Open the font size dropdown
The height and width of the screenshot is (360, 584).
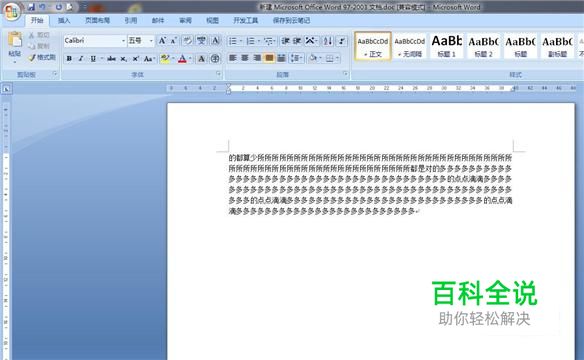[151, 41]
